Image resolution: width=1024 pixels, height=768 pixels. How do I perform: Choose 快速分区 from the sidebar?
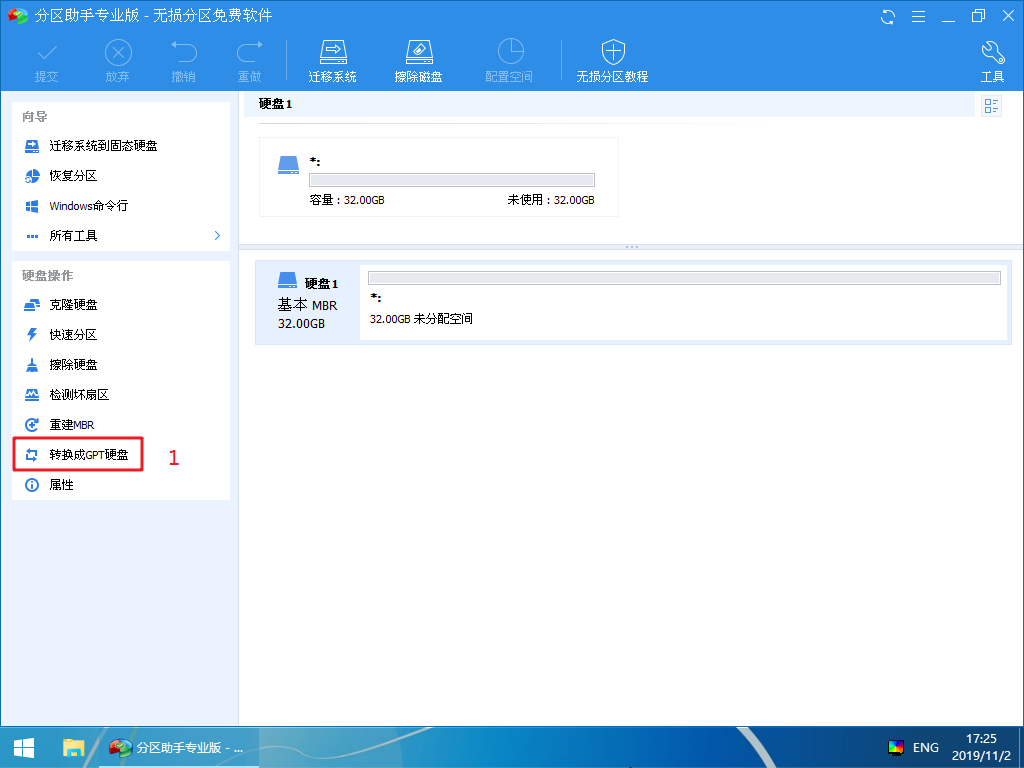[x=73, y=335]
